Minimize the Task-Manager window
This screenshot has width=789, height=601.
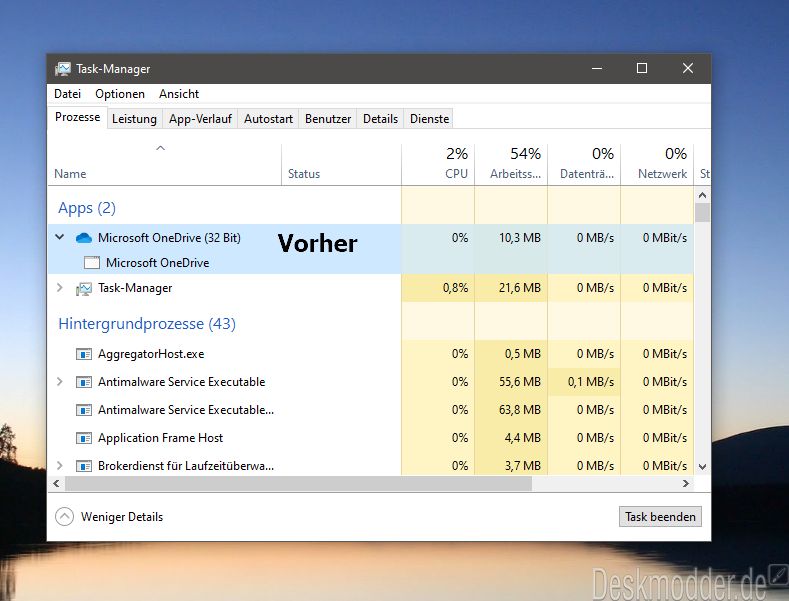click(x=597, y=68)
